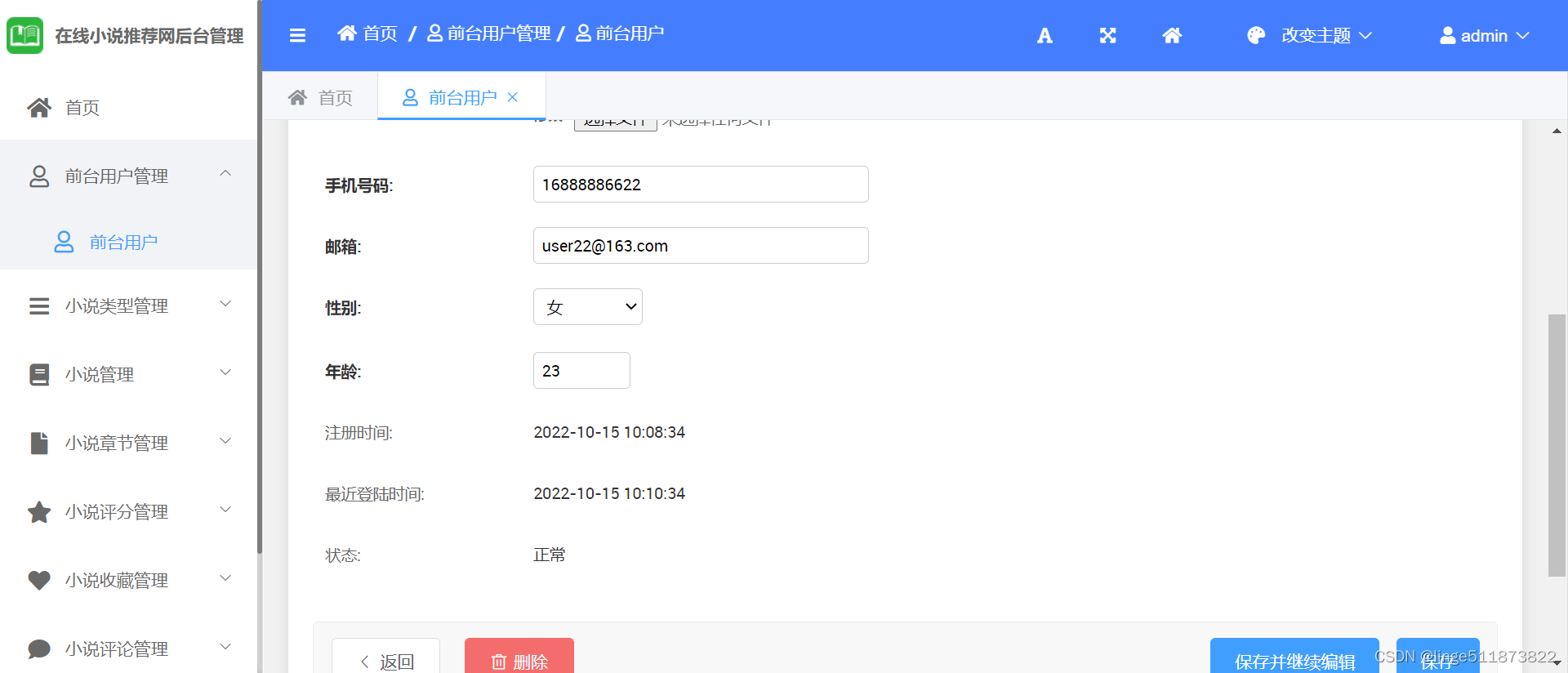Expand the 小说评论管理 menu chevron

coord(226,646)
